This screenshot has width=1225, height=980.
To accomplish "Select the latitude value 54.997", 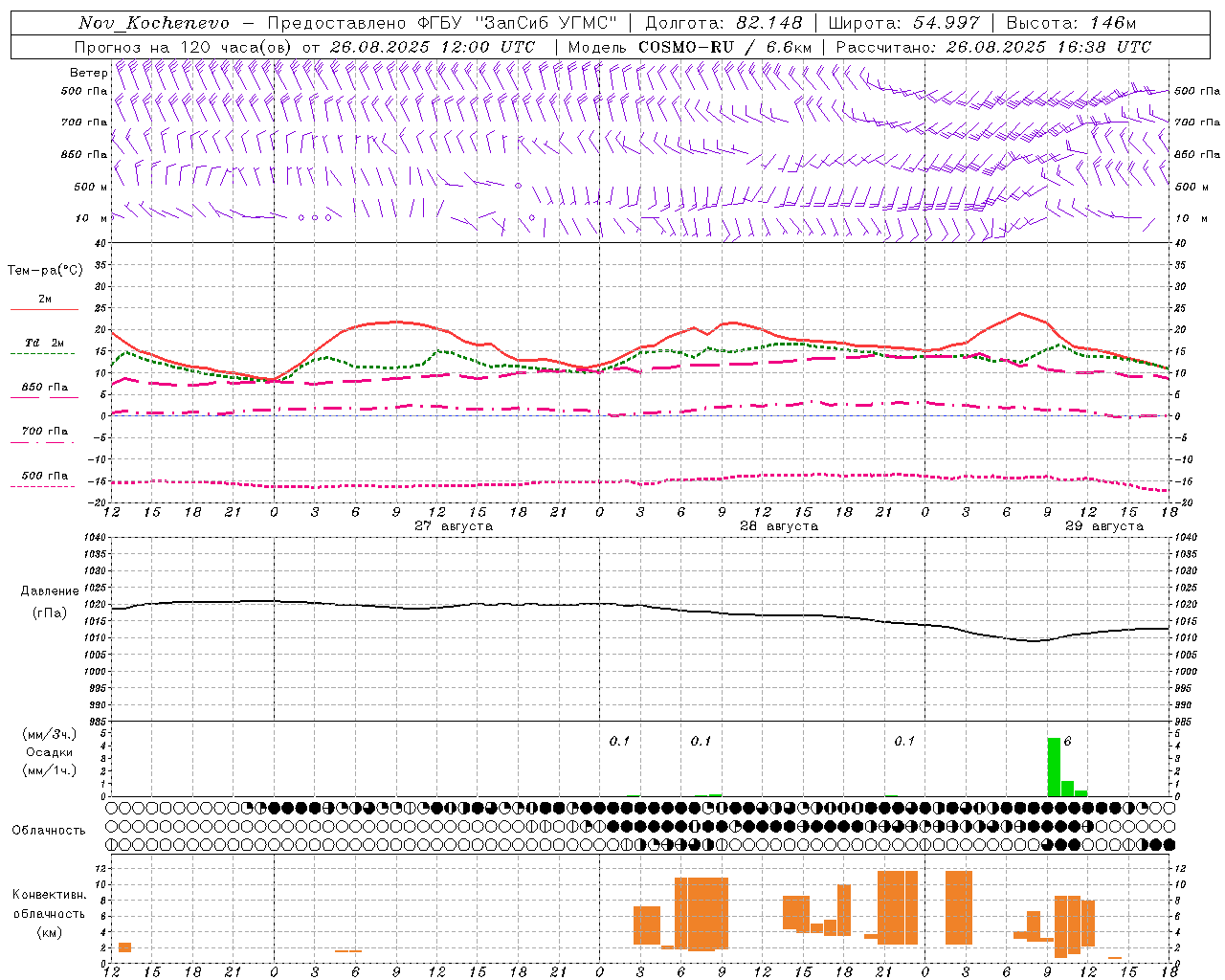I will (x=947, y=23).
